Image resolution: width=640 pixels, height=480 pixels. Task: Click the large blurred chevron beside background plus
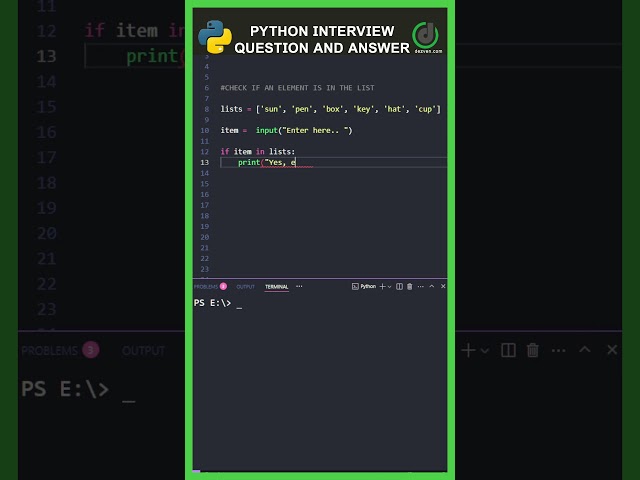[x=484, y=350]
